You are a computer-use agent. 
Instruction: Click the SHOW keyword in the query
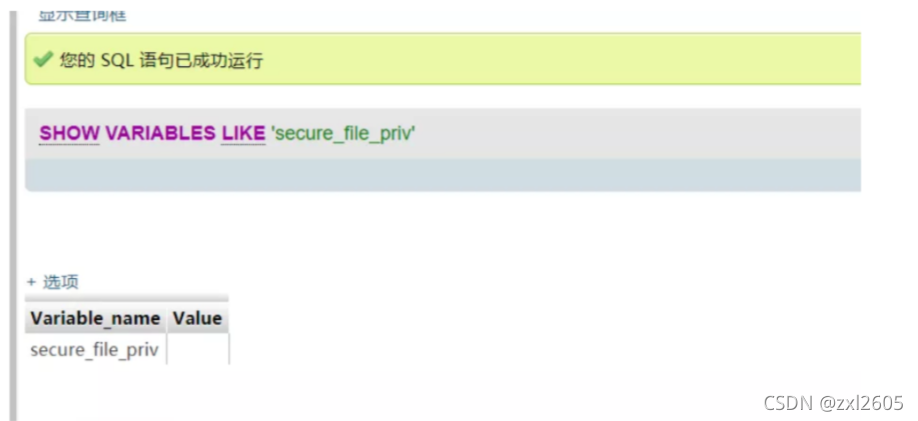(69, 134)
